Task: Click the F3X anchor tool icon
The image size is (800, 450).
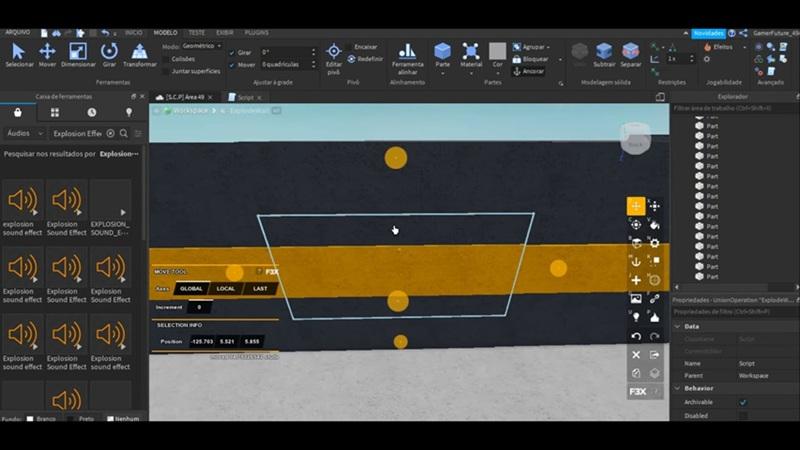Action: point(636,261)
